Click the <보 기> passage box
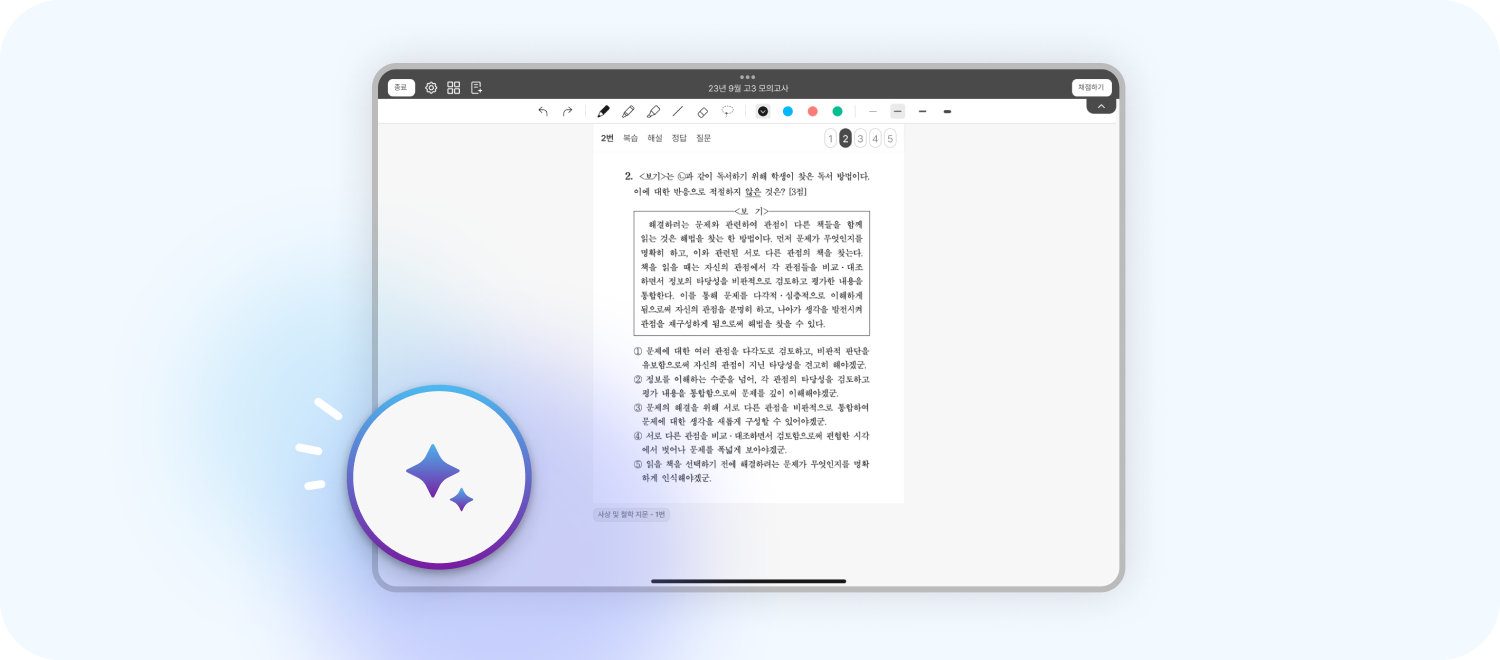The height and width of the screenshot is (660, 1500). point(752,272)
